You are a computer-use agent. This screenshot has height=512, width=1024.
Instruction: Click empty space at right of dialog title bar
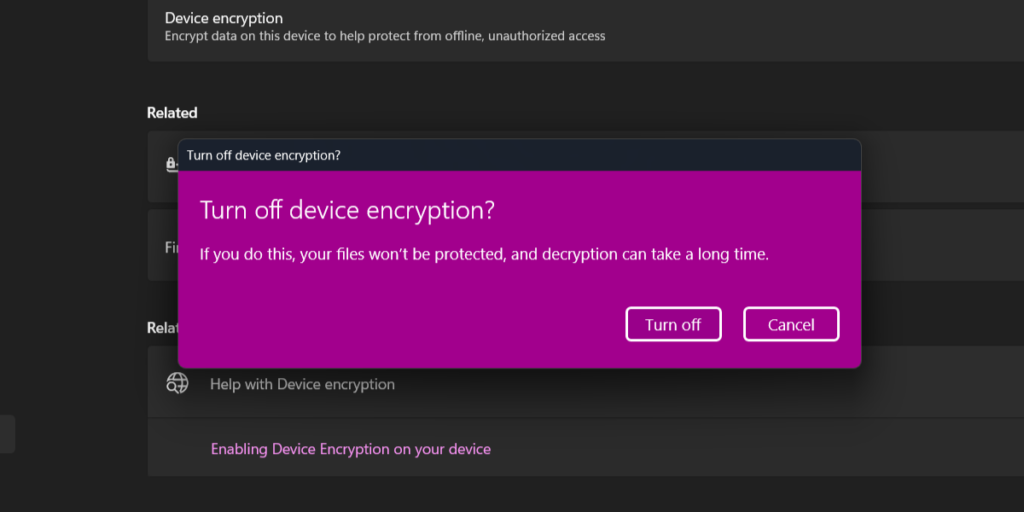coord(650,155)
